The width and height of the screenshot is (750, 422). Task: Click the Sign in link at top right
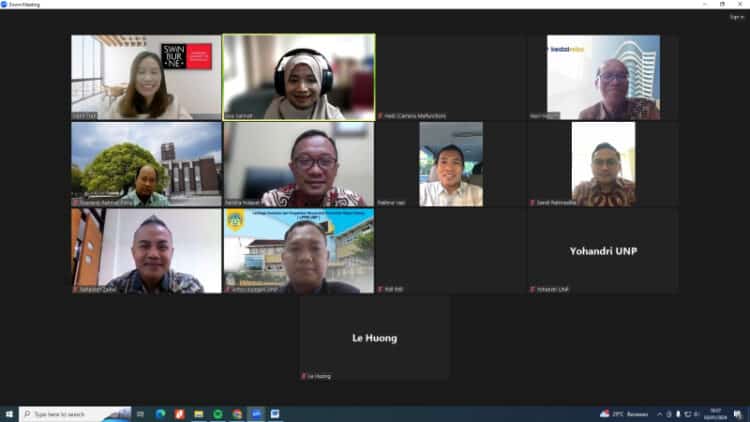[x=737, y=17]
